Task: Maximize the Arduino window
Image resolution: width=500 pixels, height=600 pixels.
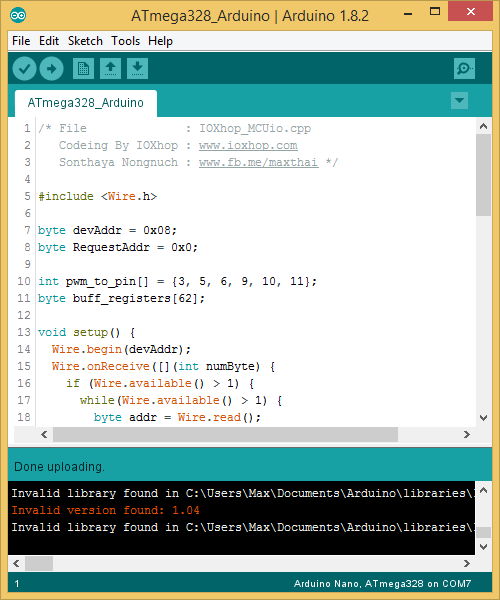Action: [435, 11]
